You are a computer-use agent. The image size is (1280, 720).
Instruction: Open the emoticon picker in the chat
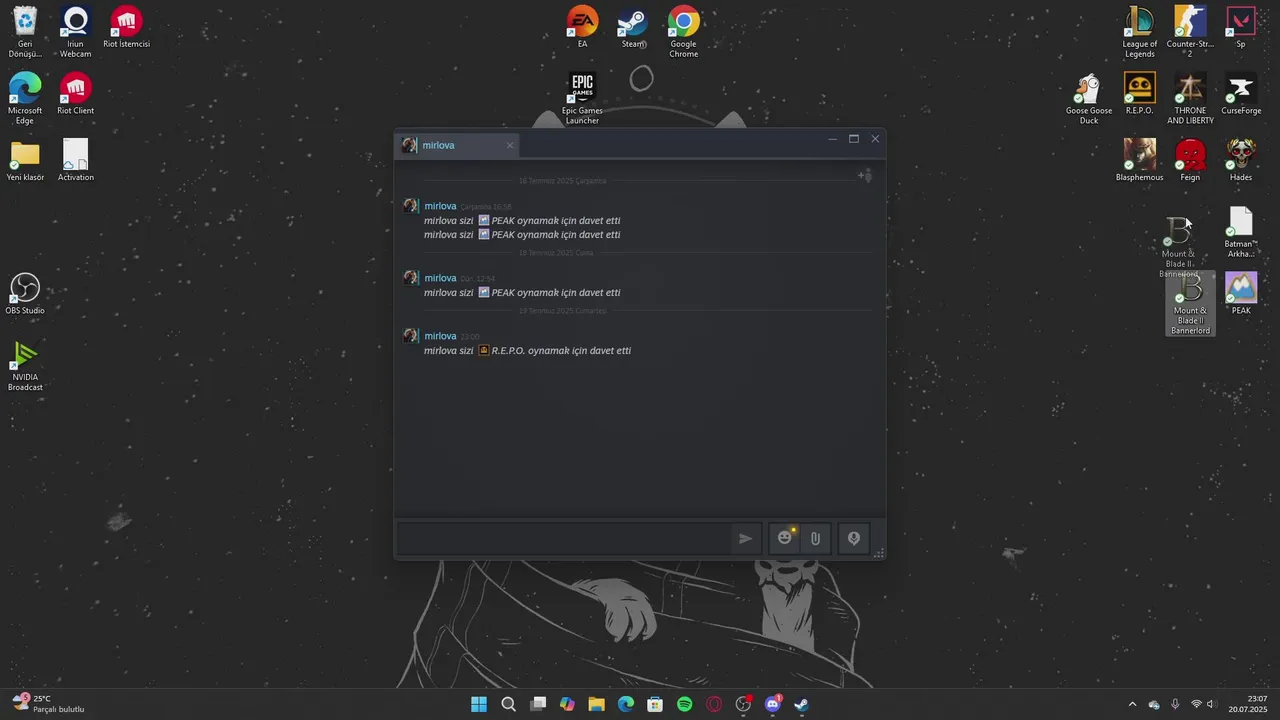785,538
